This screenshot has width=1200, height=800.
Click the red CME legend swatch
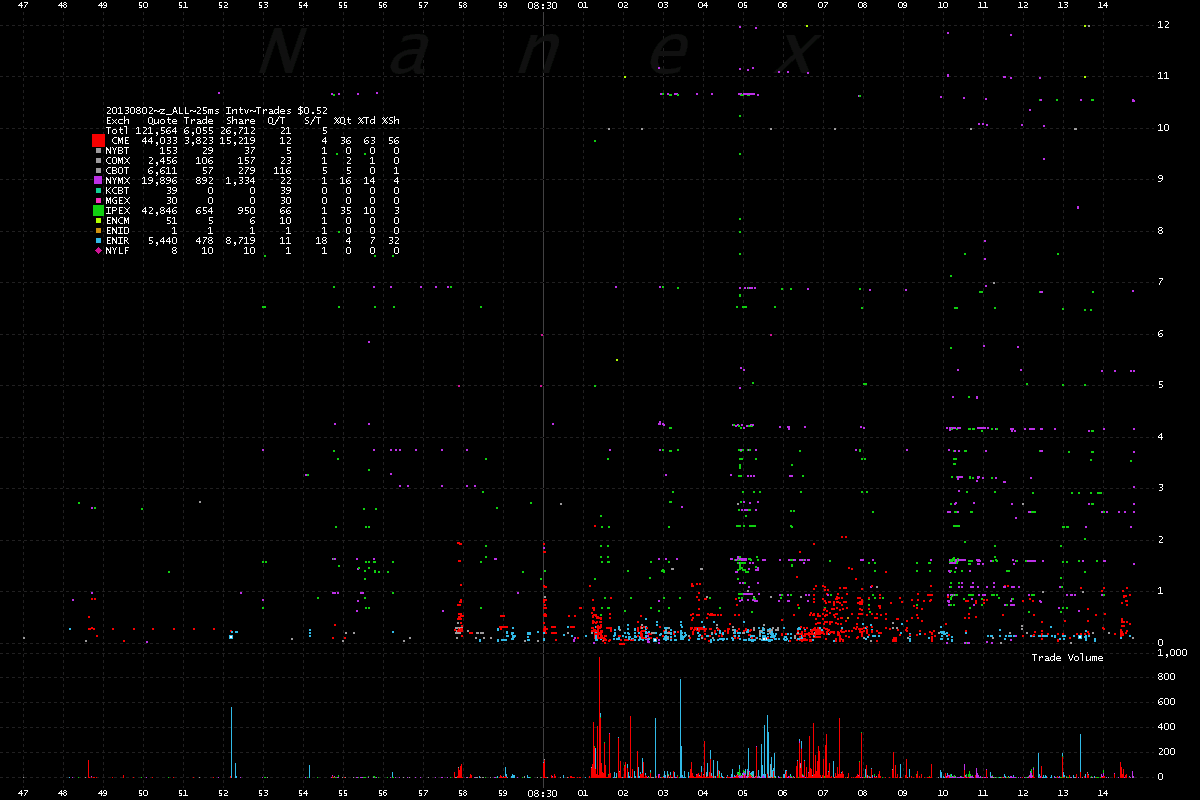pos(99,141)
